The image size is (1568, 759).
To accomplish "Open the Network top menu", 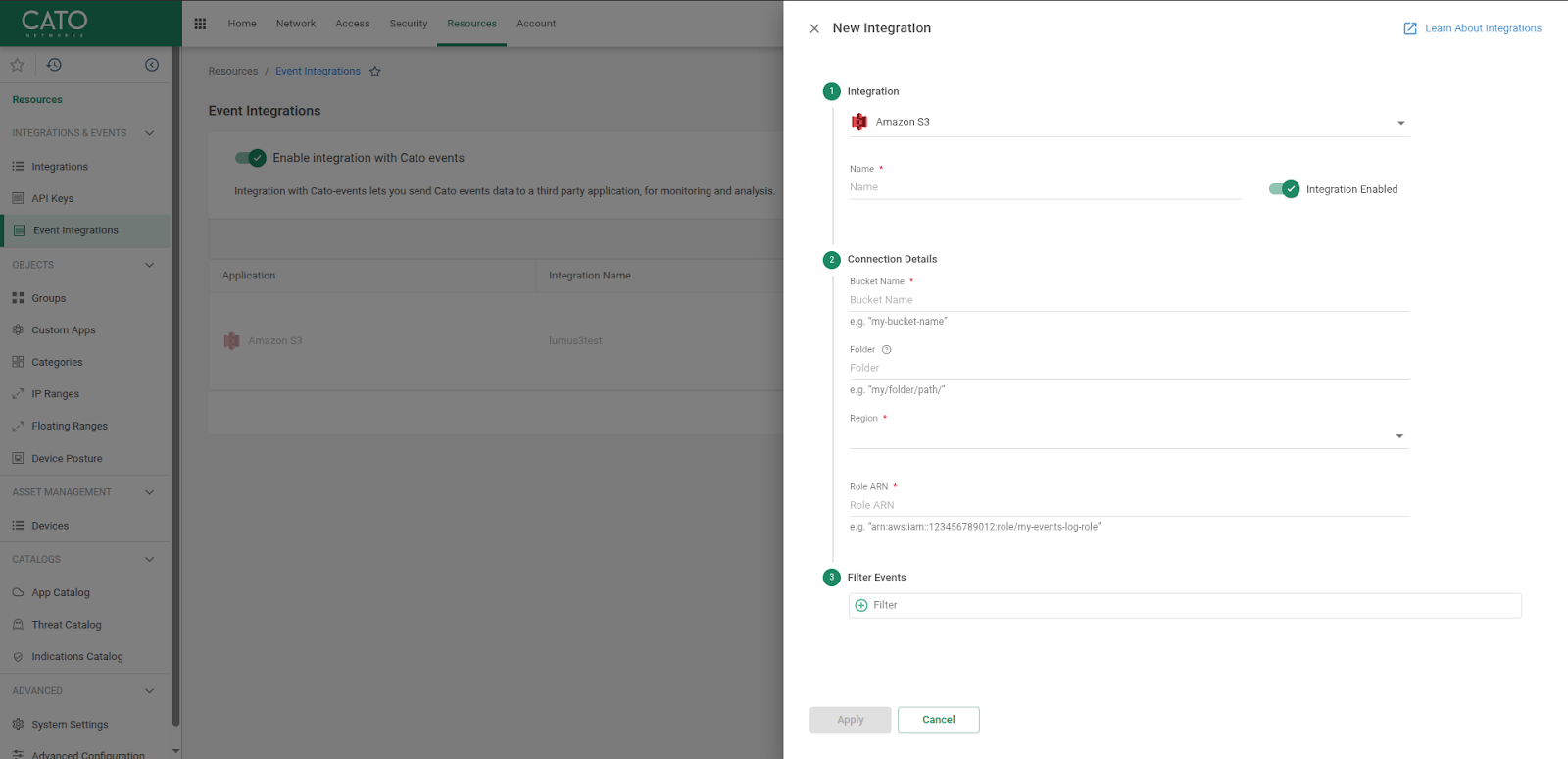I will pos(295,24).
